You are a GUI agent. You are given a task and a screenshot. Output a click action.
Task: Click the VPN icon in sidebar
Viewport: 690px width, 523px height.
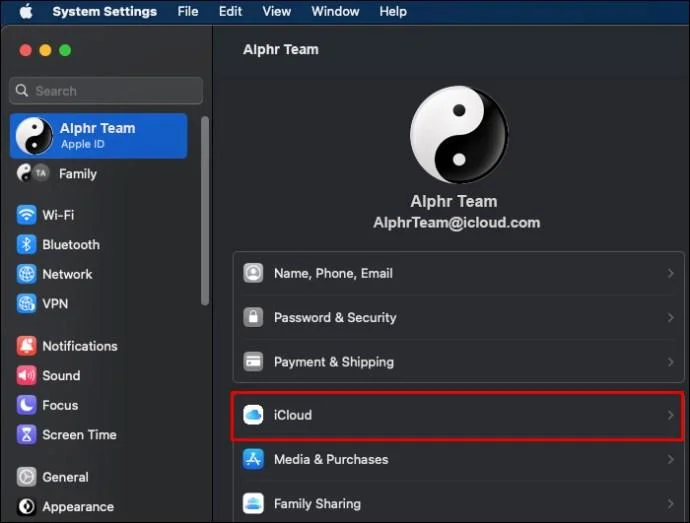[x=26, y=303]
